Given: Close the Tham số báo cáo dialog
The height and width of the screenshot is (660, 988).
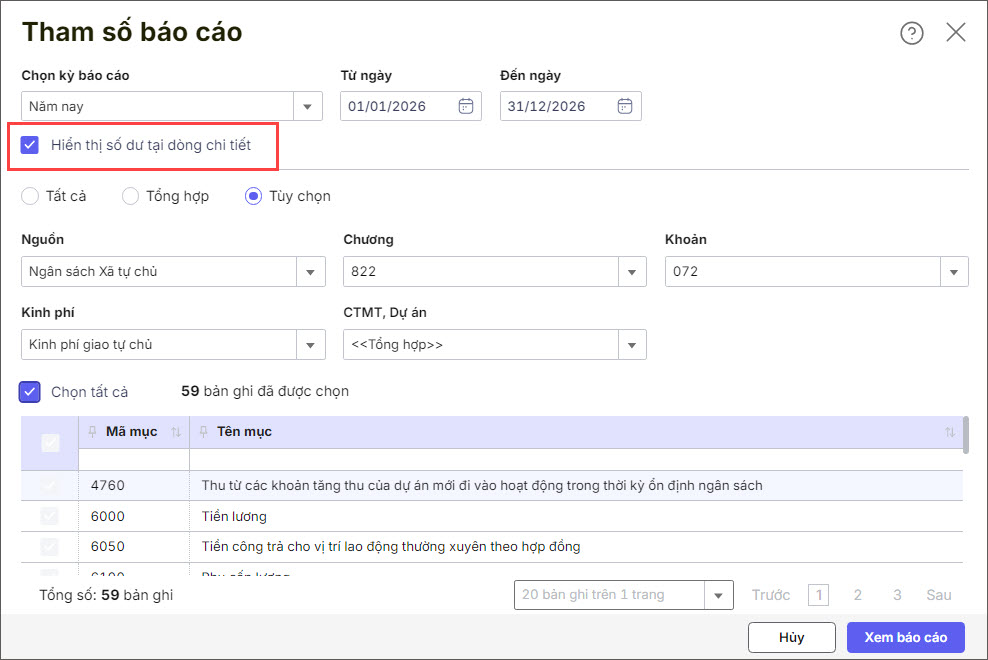Looking at the screenshot, I should [x=956, y=33].
